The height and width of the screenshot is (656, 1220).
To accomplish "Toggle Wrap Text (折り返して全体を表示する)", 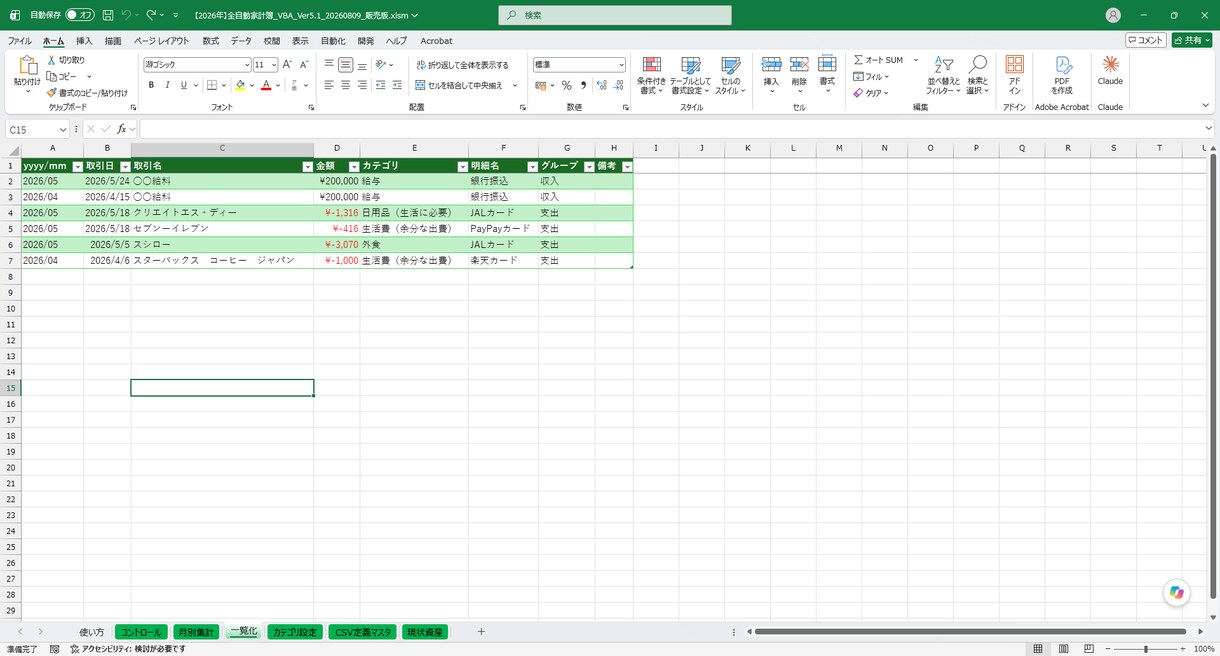I will coord(462,65).
